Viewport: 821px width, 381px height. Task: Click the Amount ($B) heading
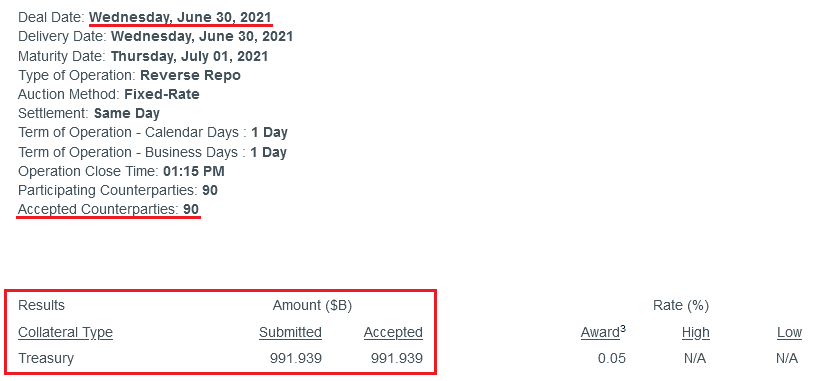click(x=312, y=306)
